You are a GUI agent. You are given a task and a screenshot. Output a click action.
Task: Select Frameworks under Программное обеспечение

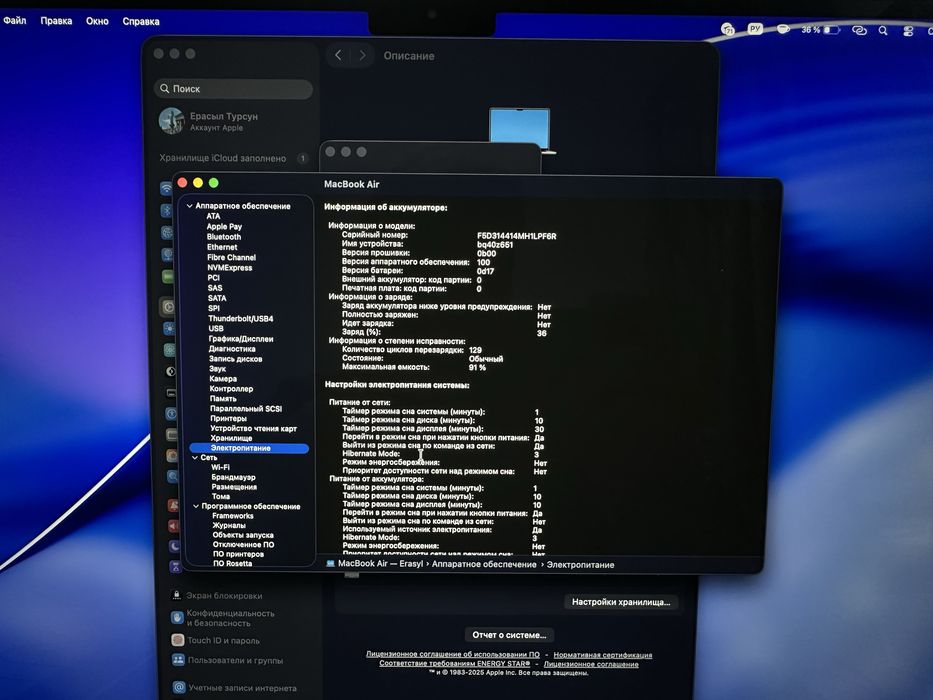pyautogui.click(x=233, y=516)
